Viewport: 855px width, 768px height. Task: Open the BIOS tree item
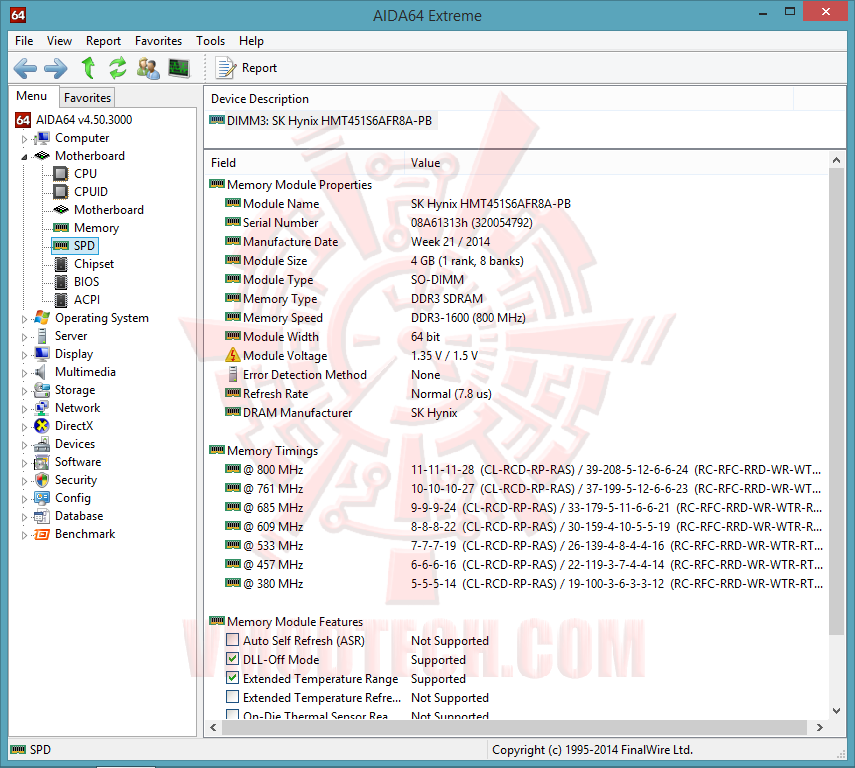87,281
